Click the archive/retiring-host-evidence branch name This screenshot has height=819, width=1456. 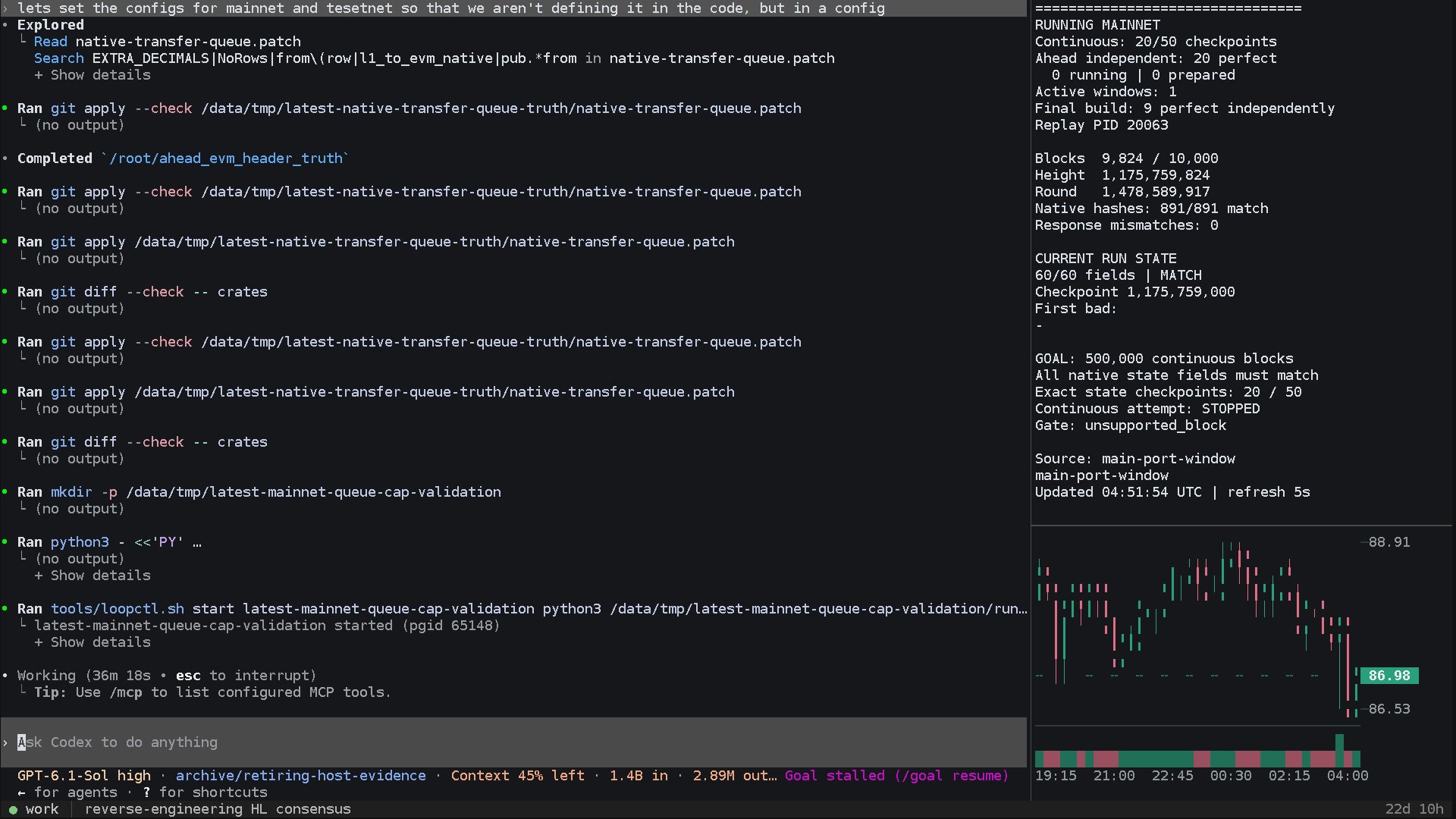click(301, 776)
